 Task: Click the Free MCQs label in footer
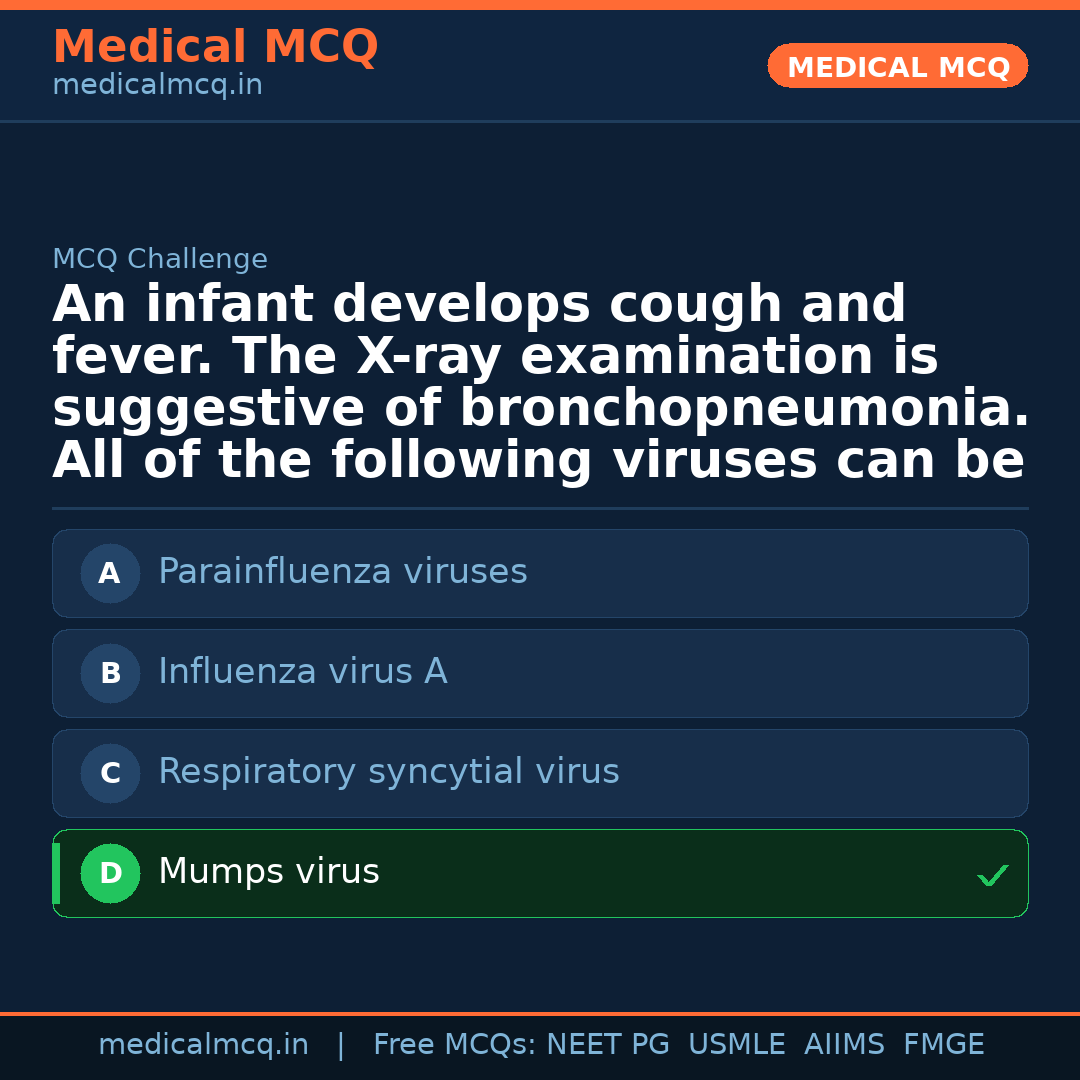pyautogui.click(x=455, y=1045)
